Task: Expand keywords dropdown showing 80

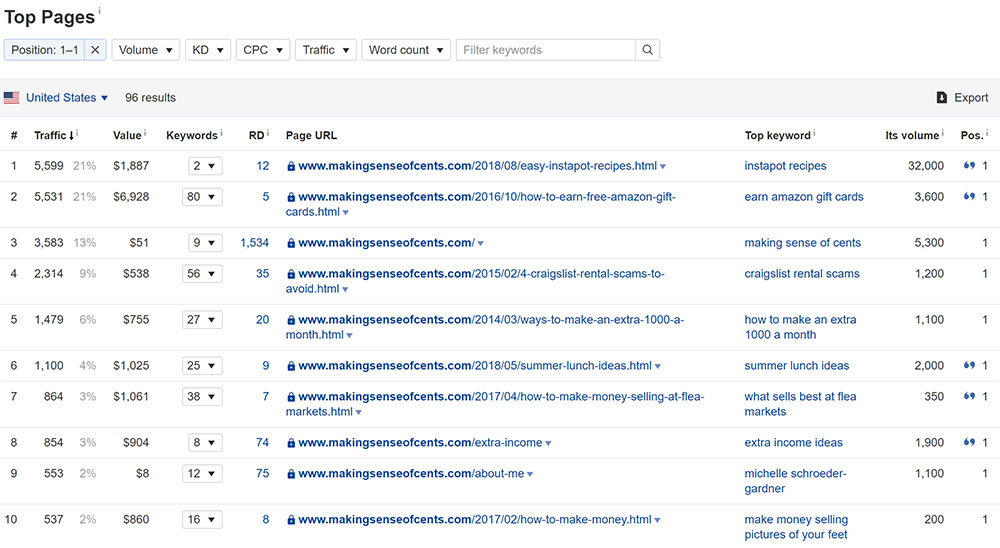Action: 202,196
